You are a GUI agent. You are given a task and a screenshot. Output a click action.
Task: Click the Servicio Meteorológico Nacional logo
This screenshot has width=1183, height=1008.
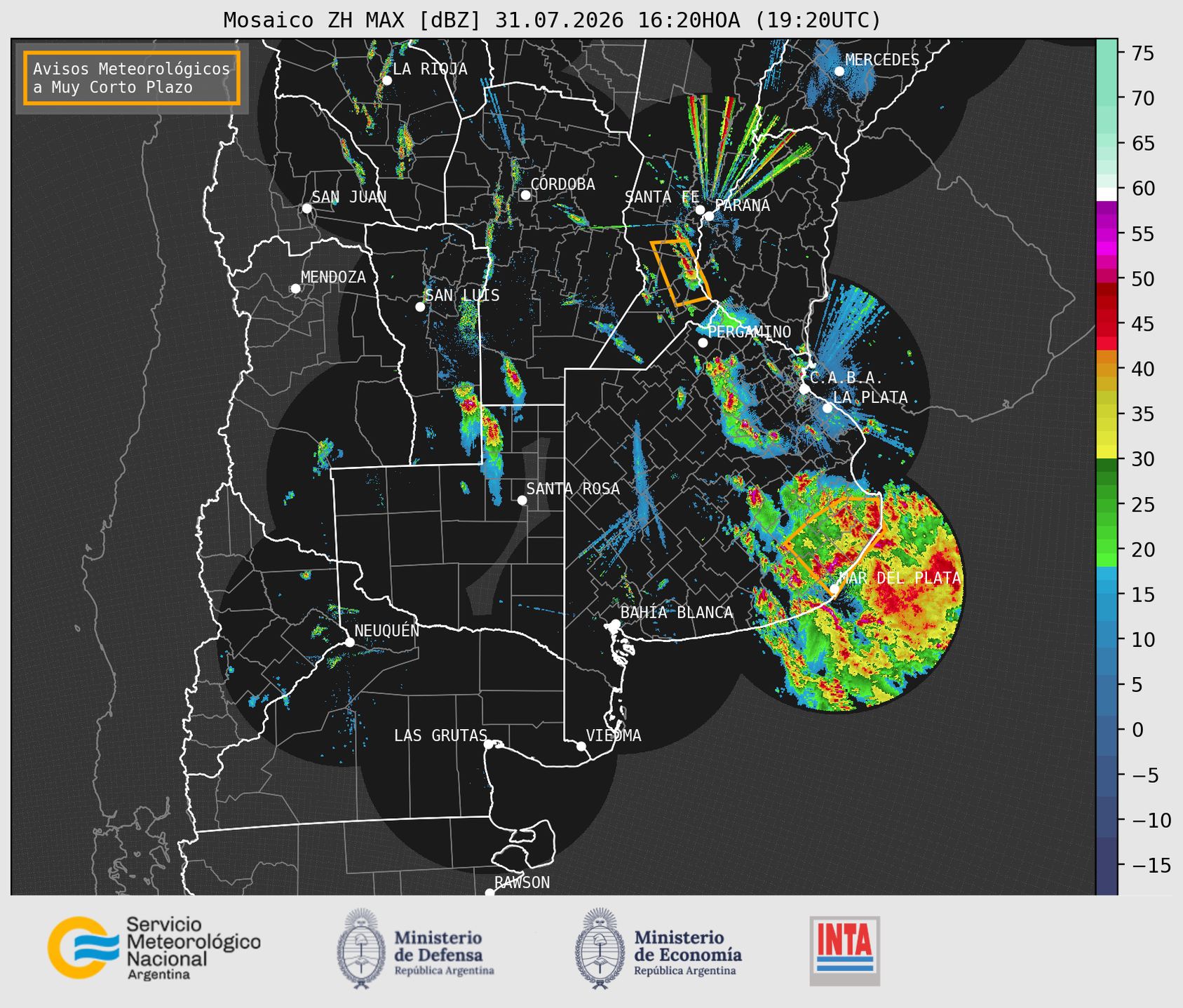click(154, 948)
